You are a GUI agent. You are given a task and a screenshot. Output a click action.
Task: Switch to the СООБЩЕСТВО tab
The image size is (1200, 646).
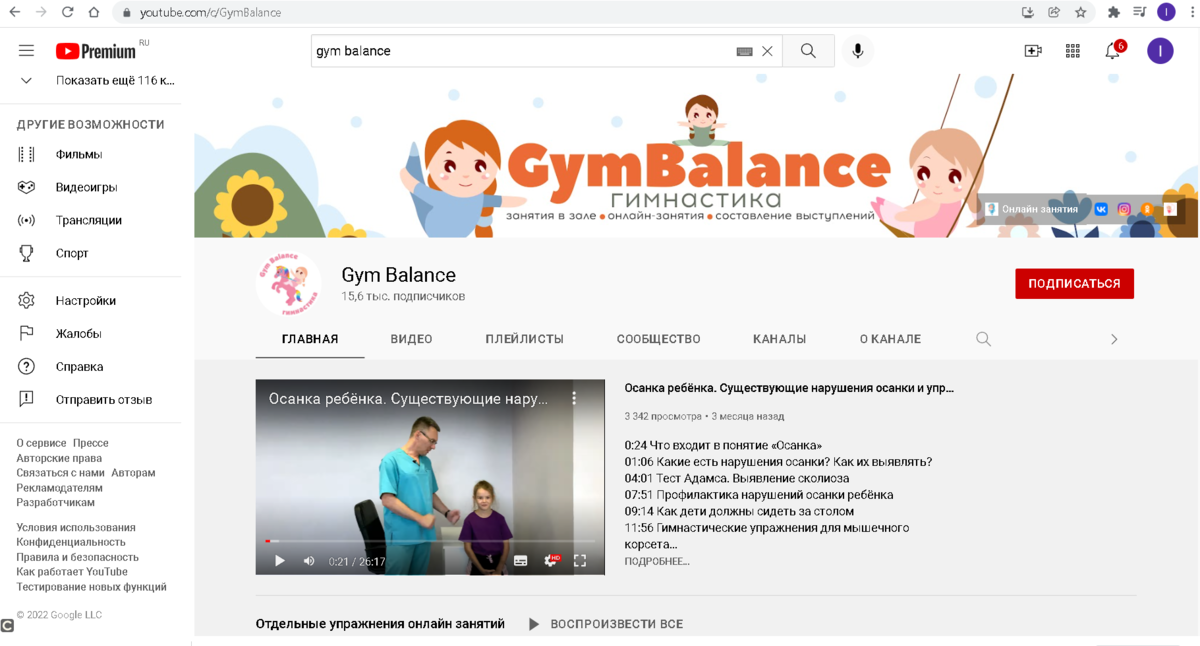coord(658,339)
